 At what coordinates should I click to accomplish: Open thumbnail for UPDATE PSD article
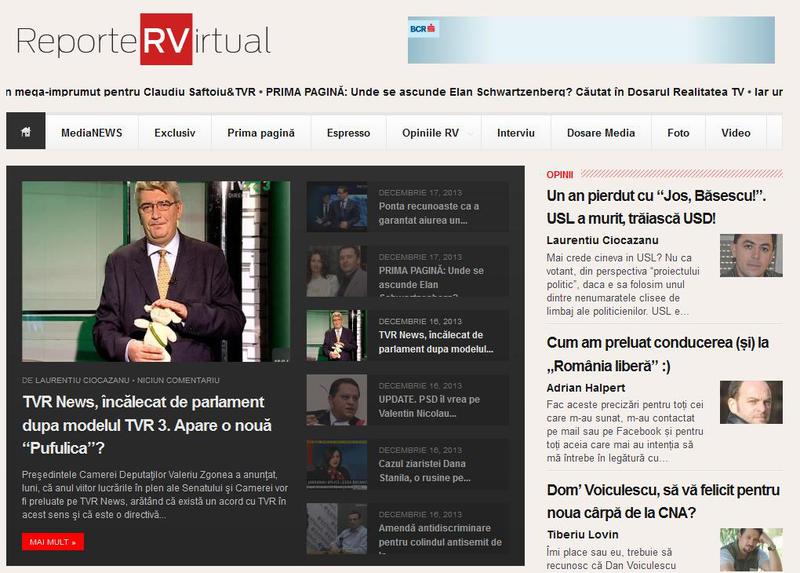pyautogui.click(x=337, y=400)
